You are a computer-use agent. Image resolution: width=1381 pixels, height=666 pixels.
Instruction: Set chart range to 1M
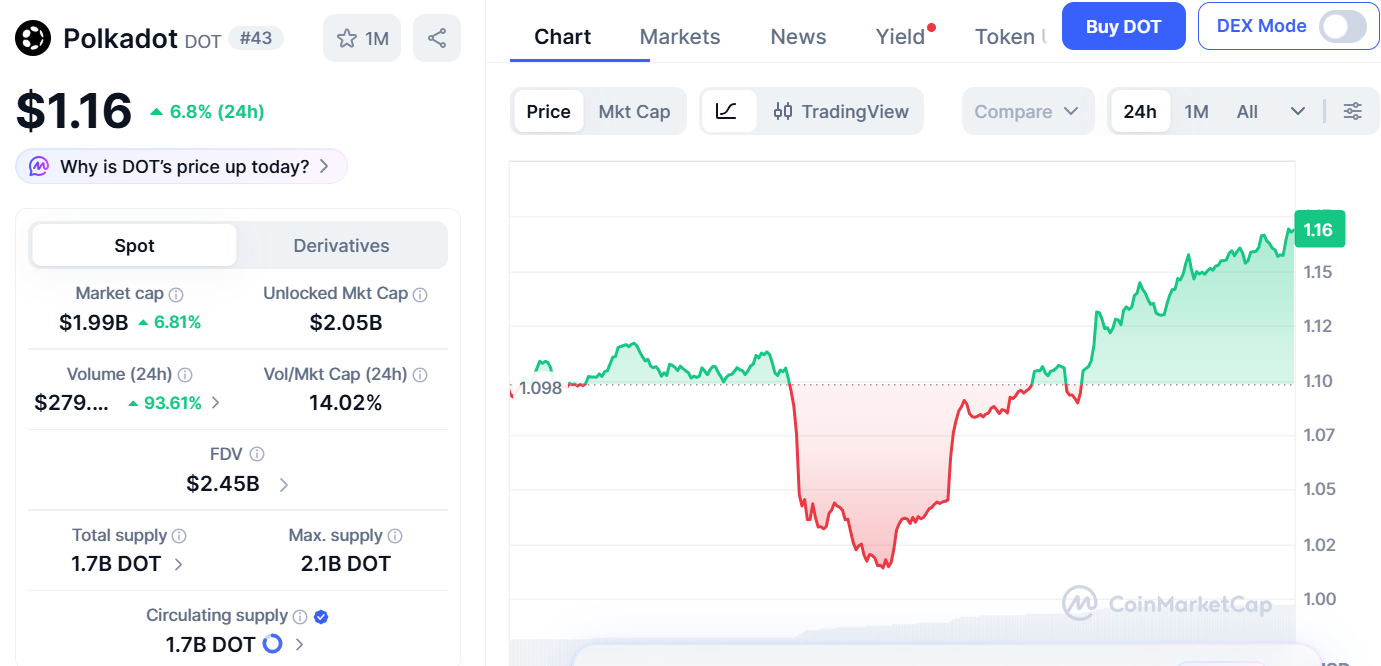tap(1196, 111)
